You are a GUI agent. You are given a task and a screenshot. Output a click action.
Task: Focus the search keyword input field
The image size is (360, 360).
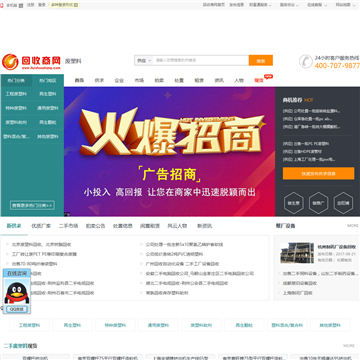pos(201,60)
